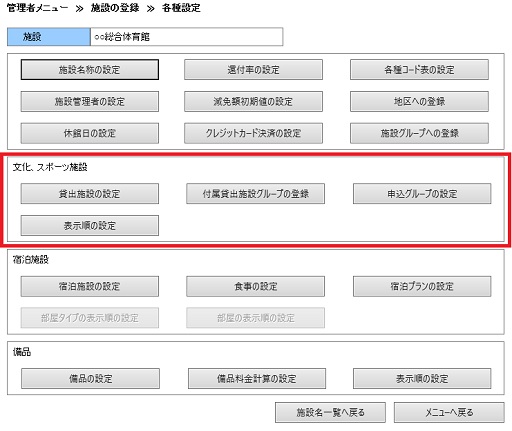Click 付属貸出施設グループの登録 button
512x431 pixels.
255,194
